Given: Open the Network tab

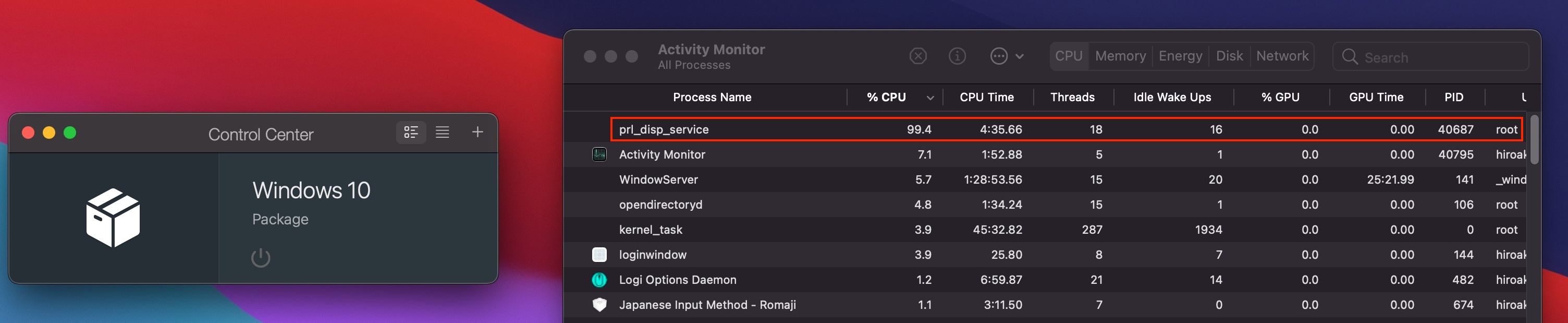Looking at the screenshot, I should [1282, 57].
